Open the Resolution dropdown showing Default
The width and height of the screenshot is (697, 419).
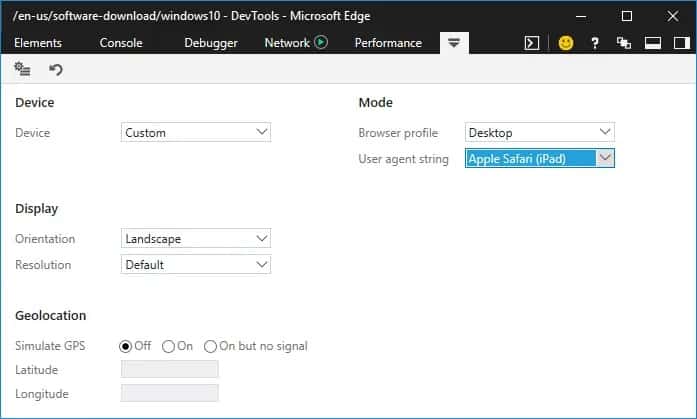pyautogui.click(x=196, y=265)
